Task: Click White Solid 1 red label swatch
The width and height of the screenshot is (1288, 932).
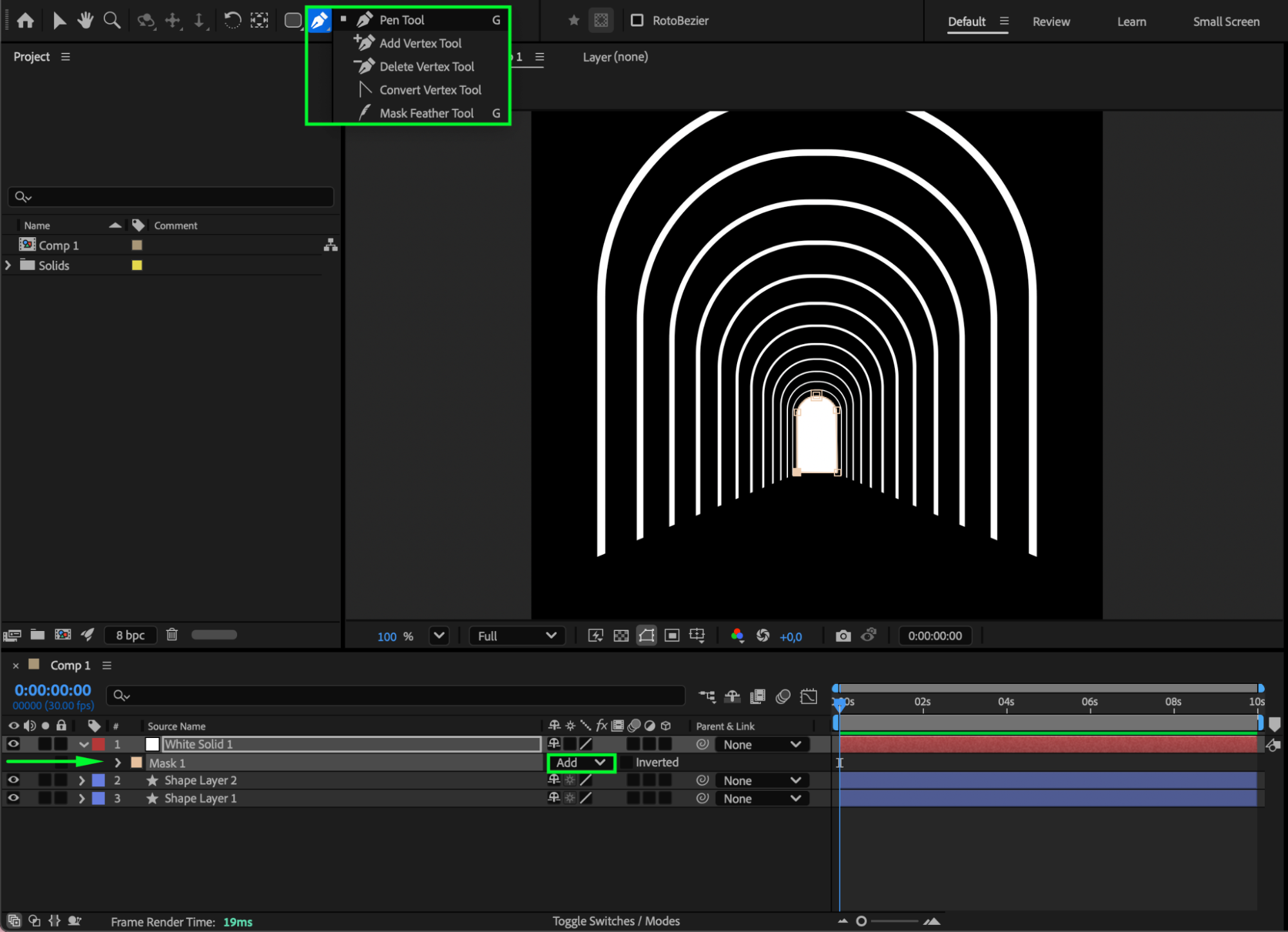Action: click(x=99, y=744)
